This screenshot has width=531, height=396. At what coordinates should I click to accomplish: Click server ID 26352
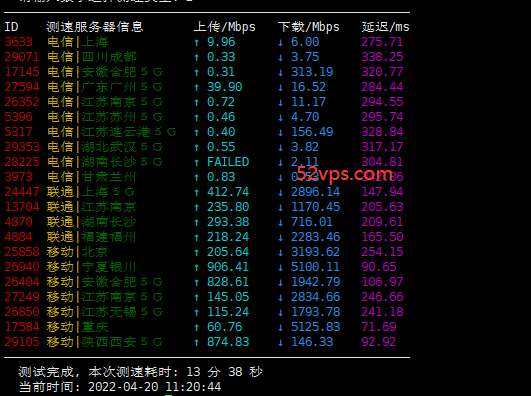22,102
